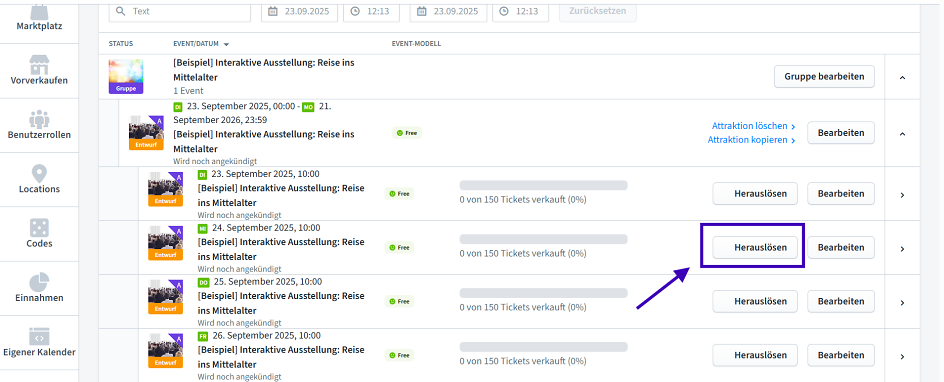Click ticket progress bar of 23. September event

544,185
